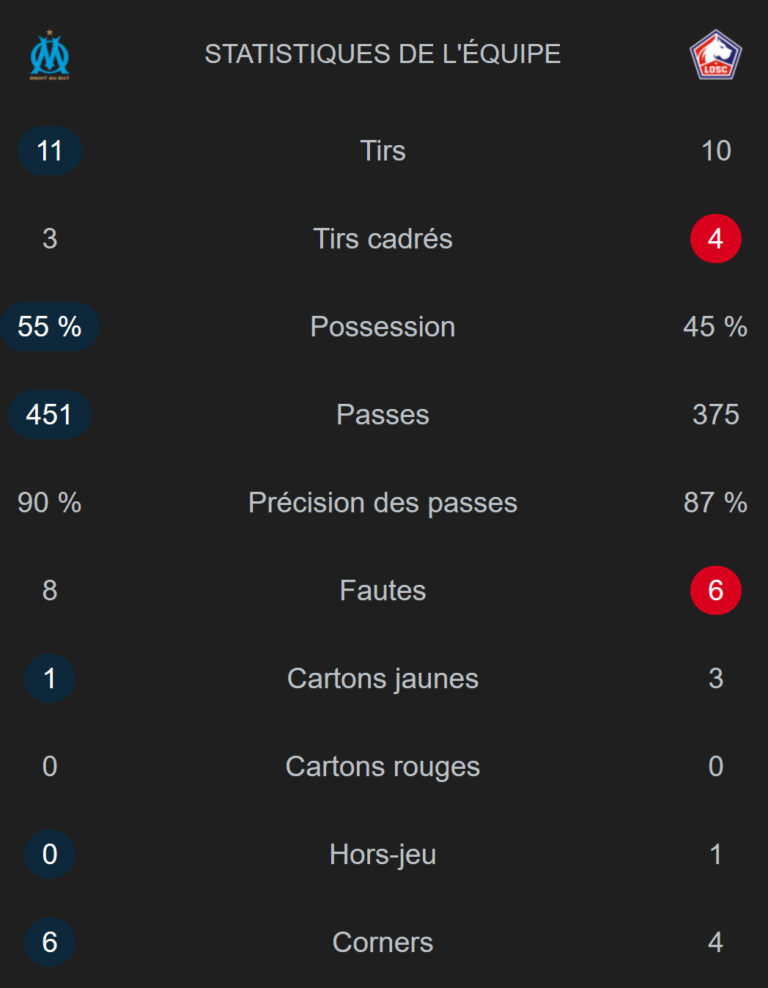This screenshot has height=988, width=768.
Task: Click the Cartons rouges label
Action: (x=383, y=767)
